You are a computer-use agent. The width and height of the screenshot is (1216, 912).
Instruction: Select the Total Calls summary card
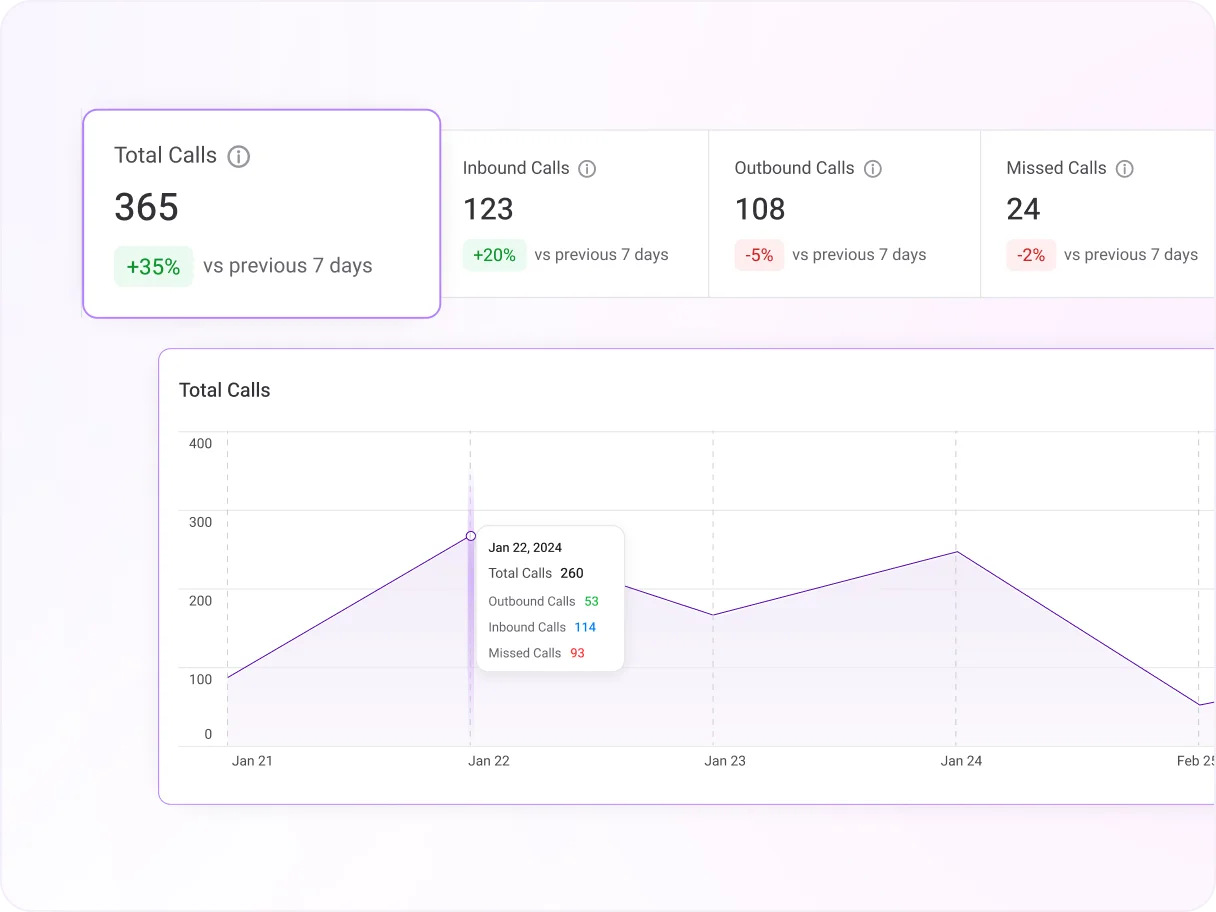[x=261, y=214]
